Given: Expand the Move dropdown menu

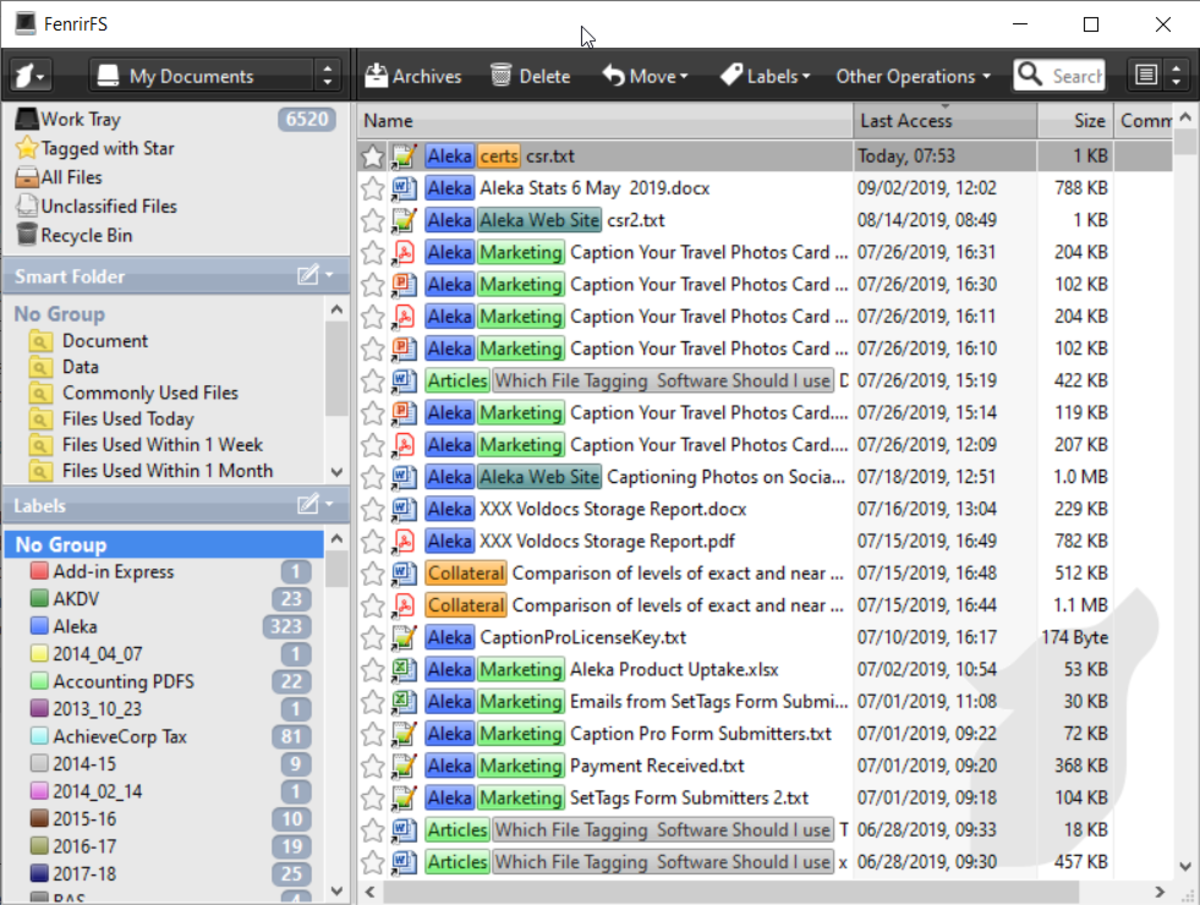Looking at the screenshot, I should click(x=645, y=76).
